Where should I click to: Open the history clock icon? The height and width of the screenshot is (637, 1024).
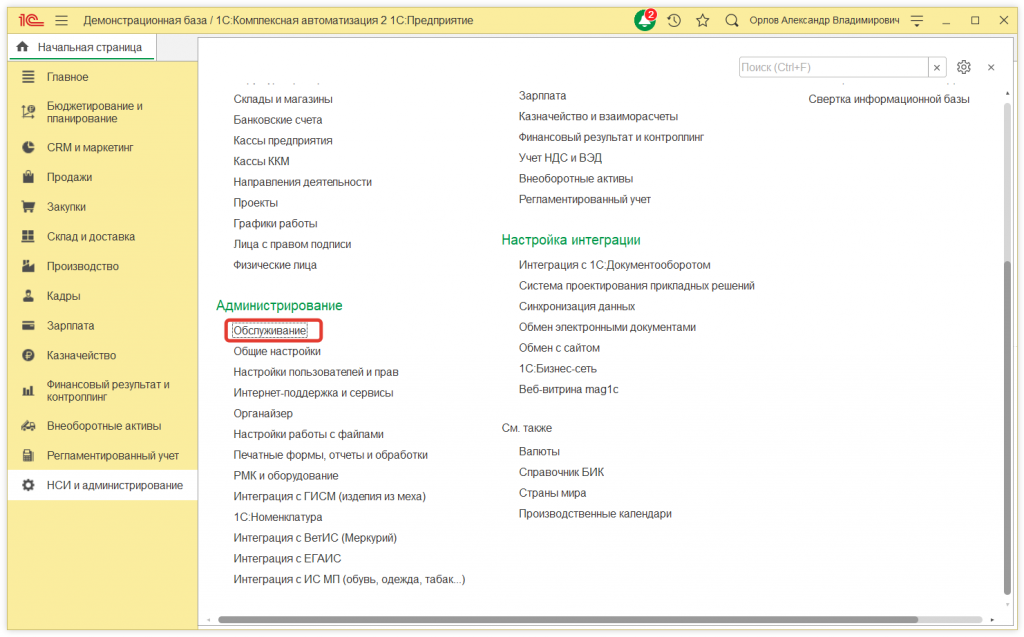(x=674, y=20)
